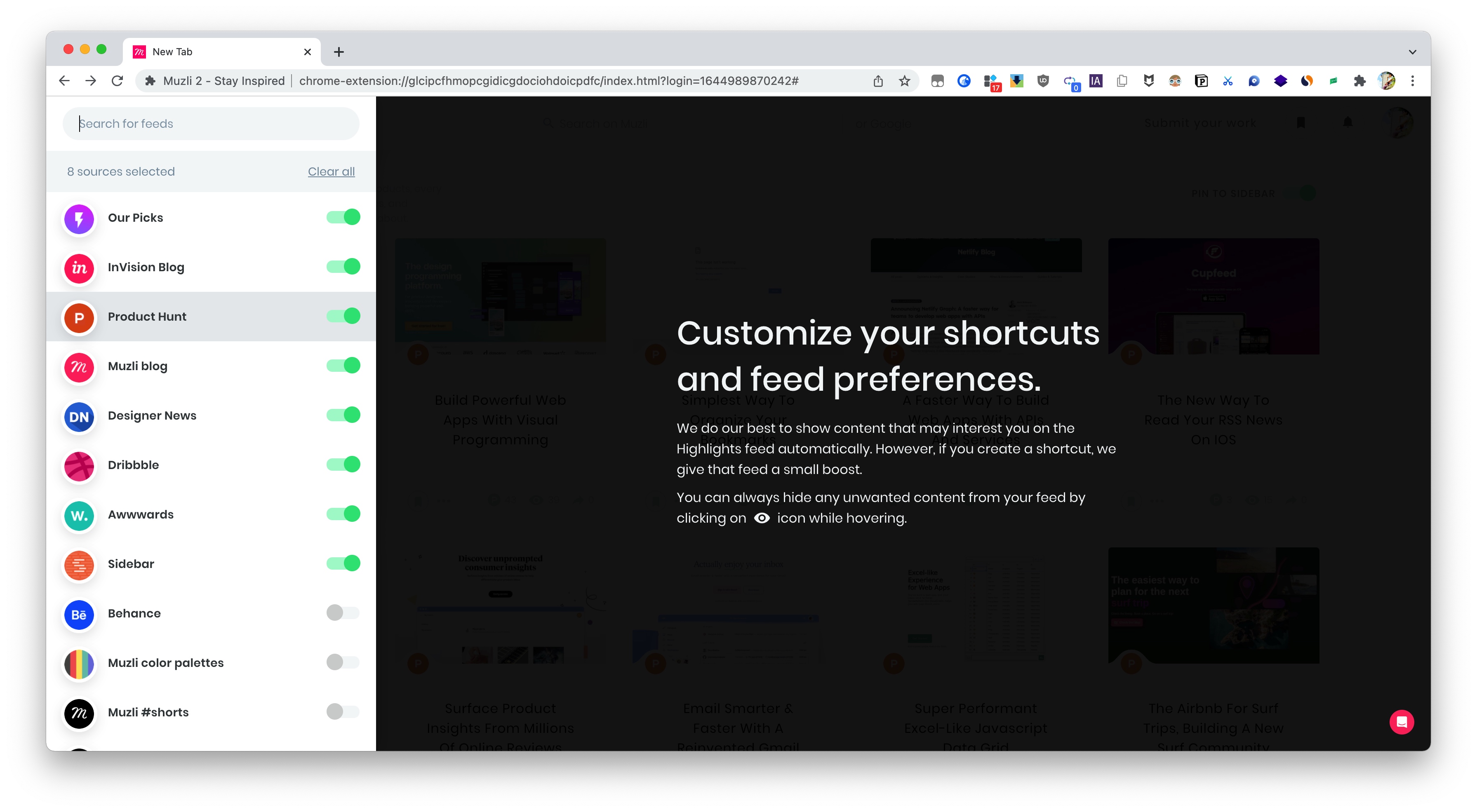Click the Awwwards feed icon
The height and width of the screenshot is (812, 1477).
click(x=79, y=515)
